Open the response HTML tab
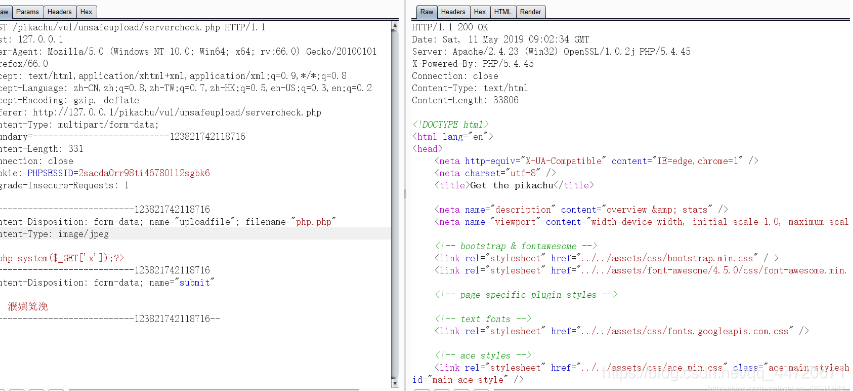The height and width of the screenshot is (391, 853). [502, 11]
